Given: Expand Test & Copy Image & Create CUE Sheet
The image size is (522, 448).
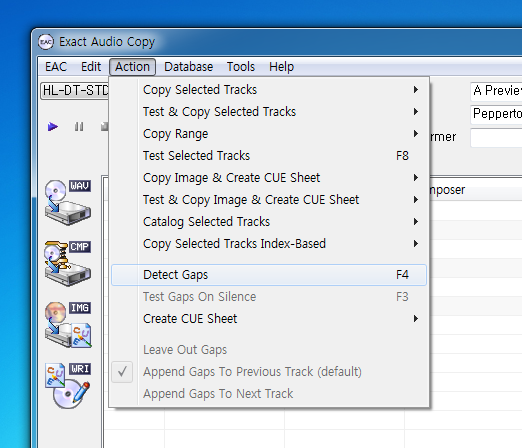Looking at the screenshot, I should click(269, 200).
